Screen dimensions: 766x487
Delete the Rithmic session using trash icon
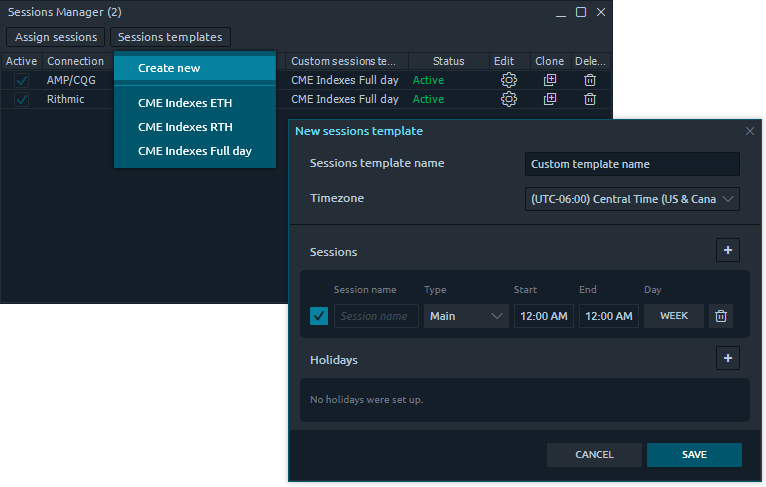(x=590, y=99)
